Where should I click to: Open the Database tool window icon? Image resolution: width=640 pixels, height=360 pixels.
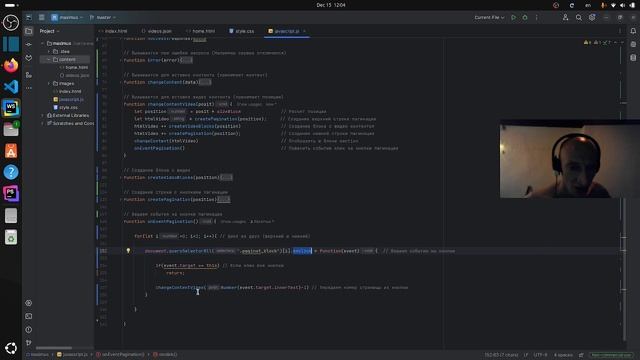coord(633,58)
